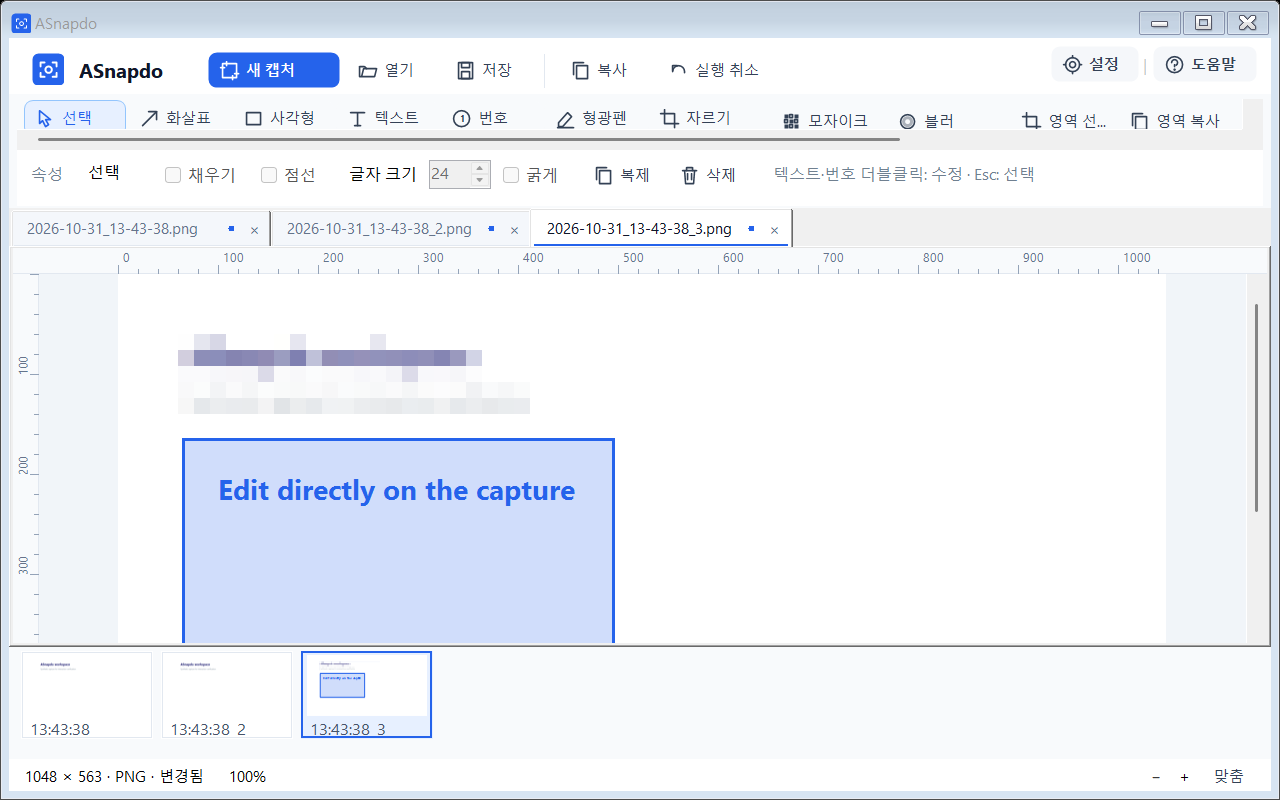Select the 블러 blur tool
The width and height of the screenshot is (1280, 800).
926,121
